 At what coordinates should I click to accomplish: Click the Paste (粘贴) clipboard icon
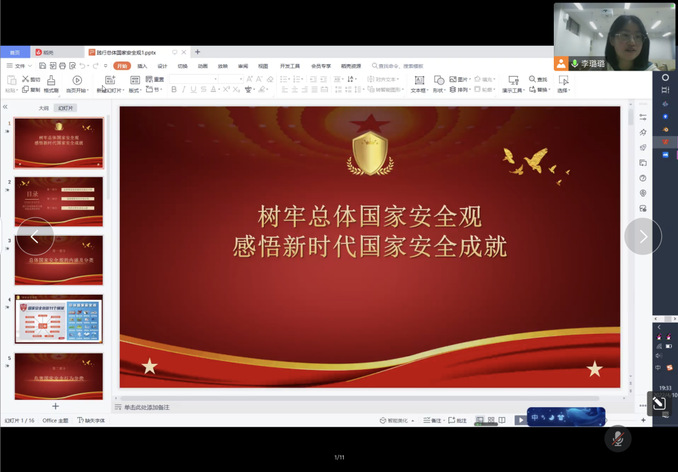(9, 82)
